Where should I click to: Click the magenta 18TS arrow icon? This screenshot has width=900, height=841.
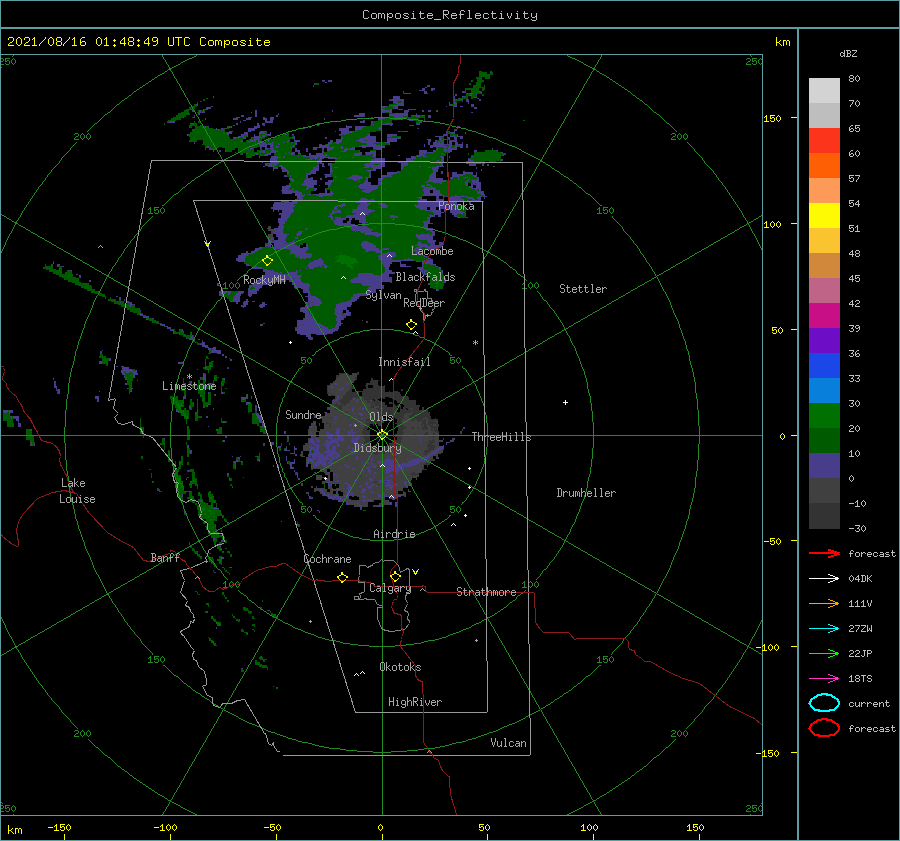tap(824, 679)
